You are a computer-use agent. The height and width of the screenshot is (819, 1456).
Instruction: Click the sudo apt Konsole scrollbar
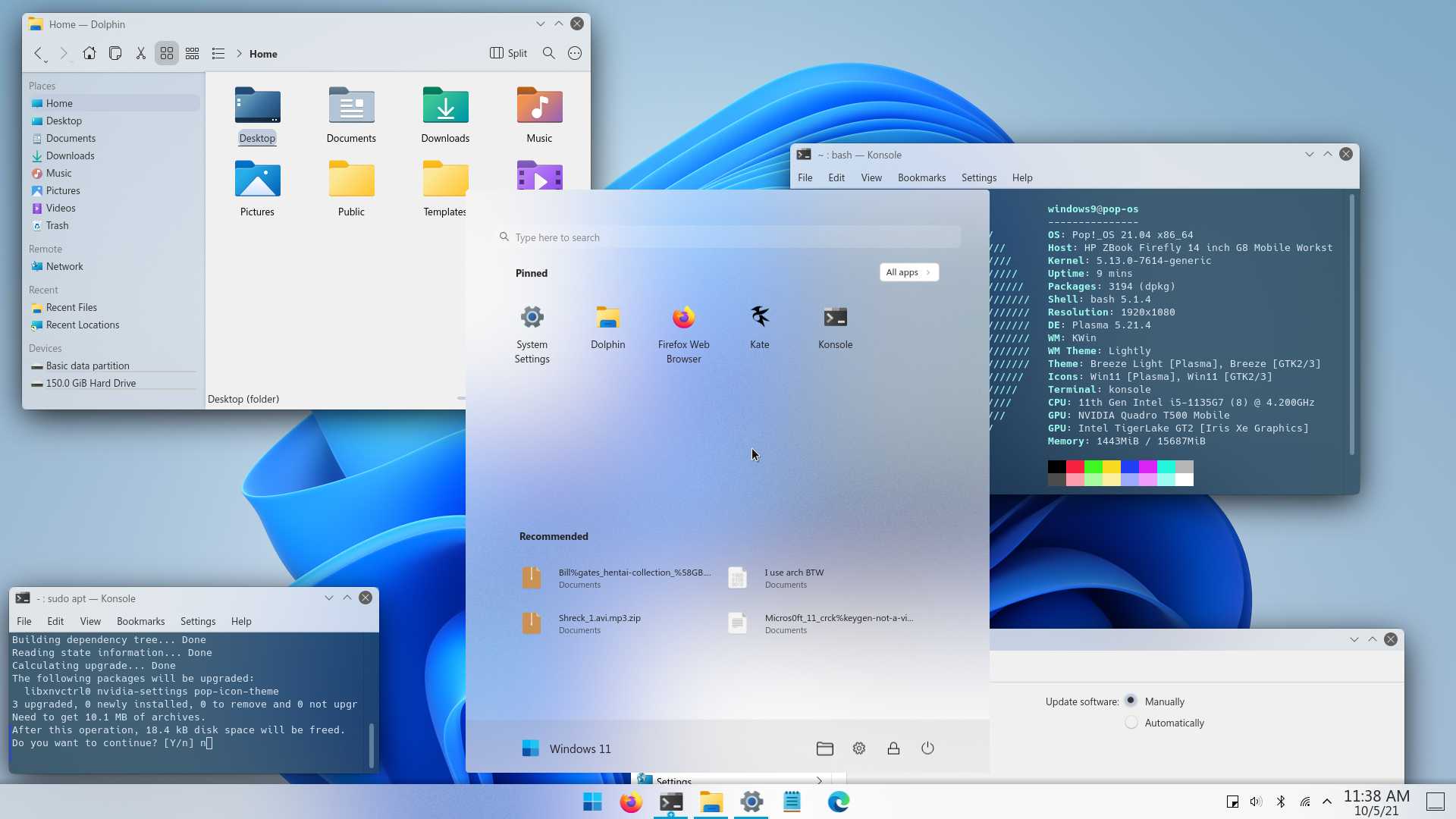(371, 745)
